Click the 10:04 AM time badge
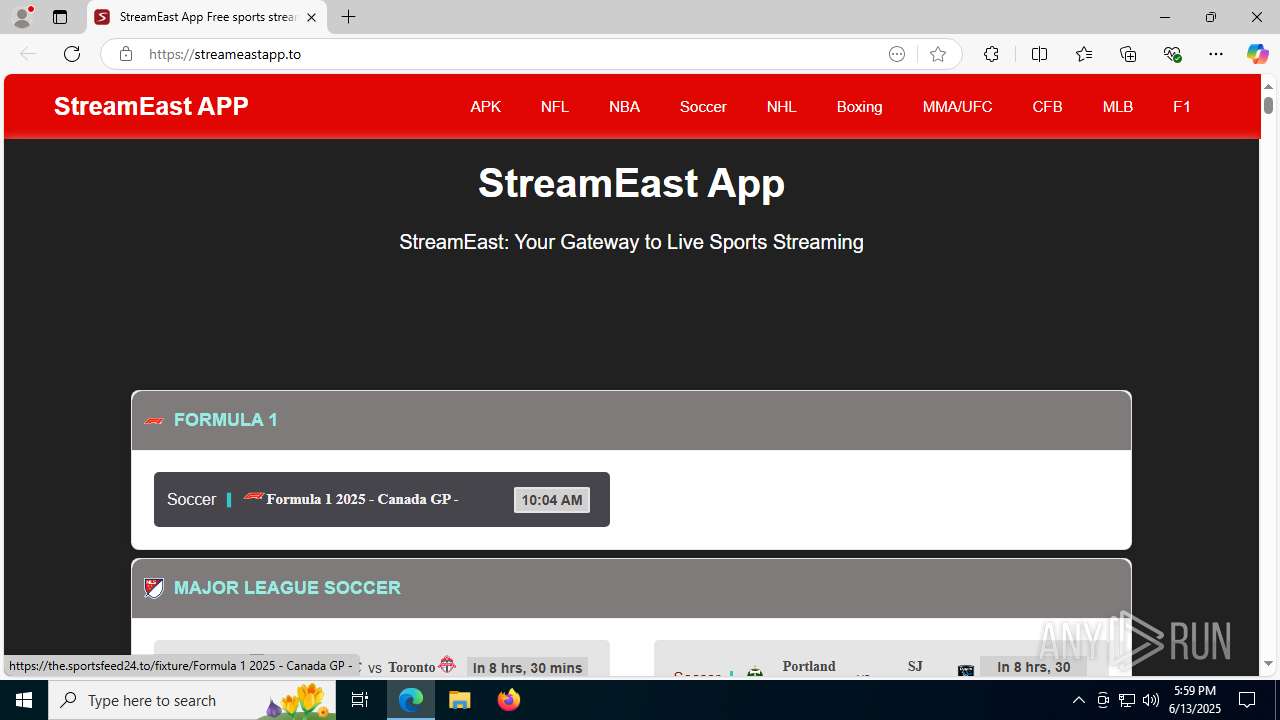Viewport: 1280px width, 720px height. (552, 500)
